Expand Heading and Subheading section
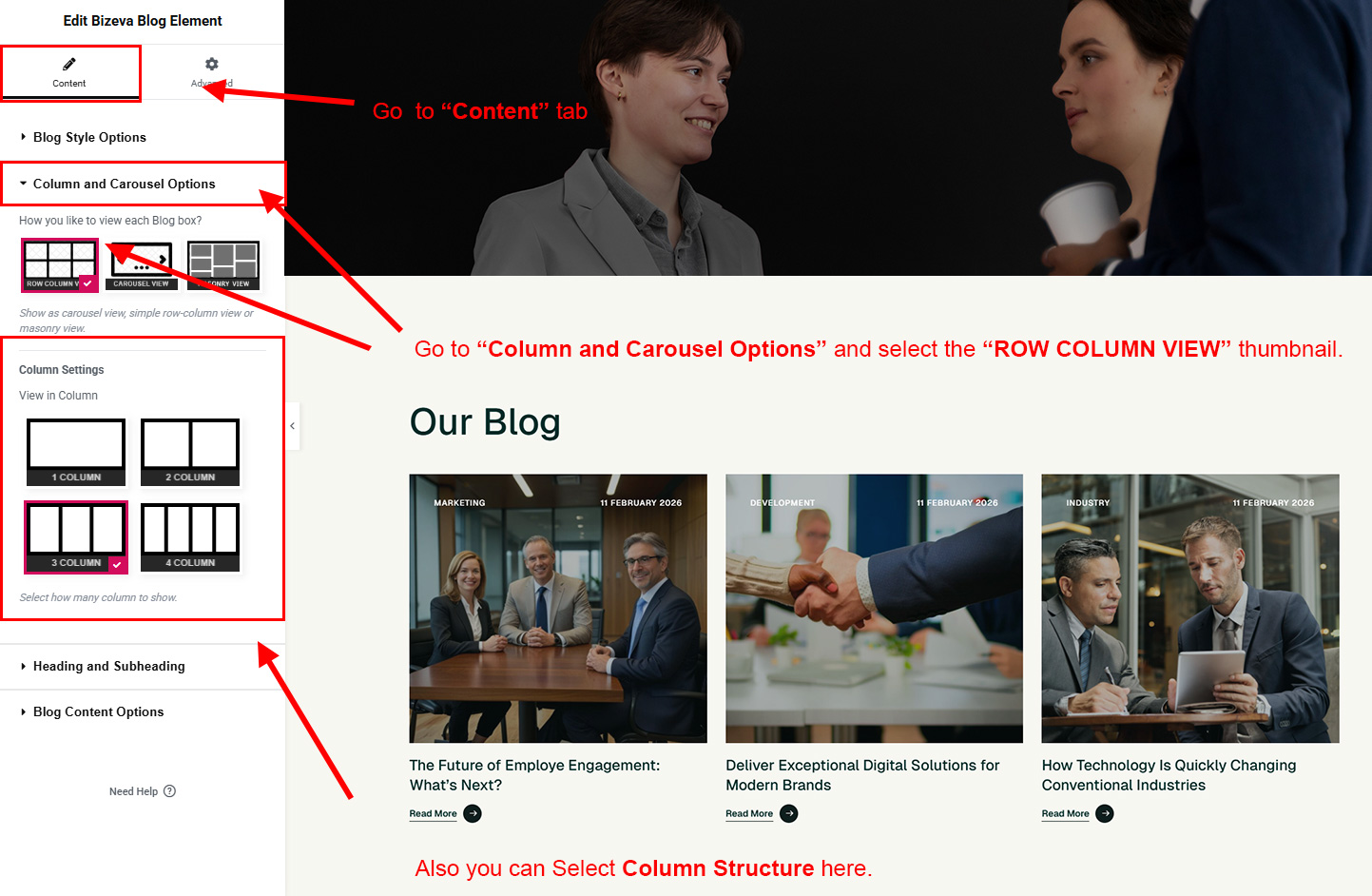Screen dimensions: 1372x896 pos(108,666)
